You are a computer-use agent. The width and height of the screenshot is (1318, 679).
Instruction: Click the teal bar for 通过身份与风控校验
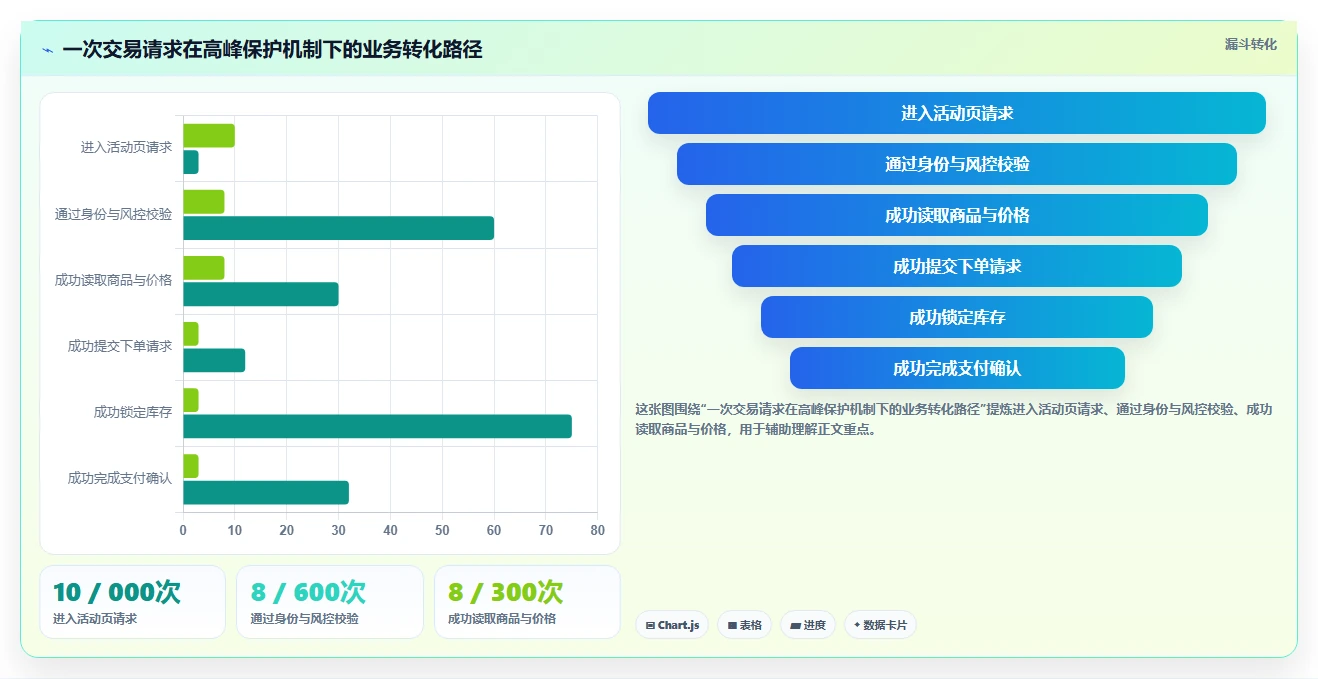338,228
